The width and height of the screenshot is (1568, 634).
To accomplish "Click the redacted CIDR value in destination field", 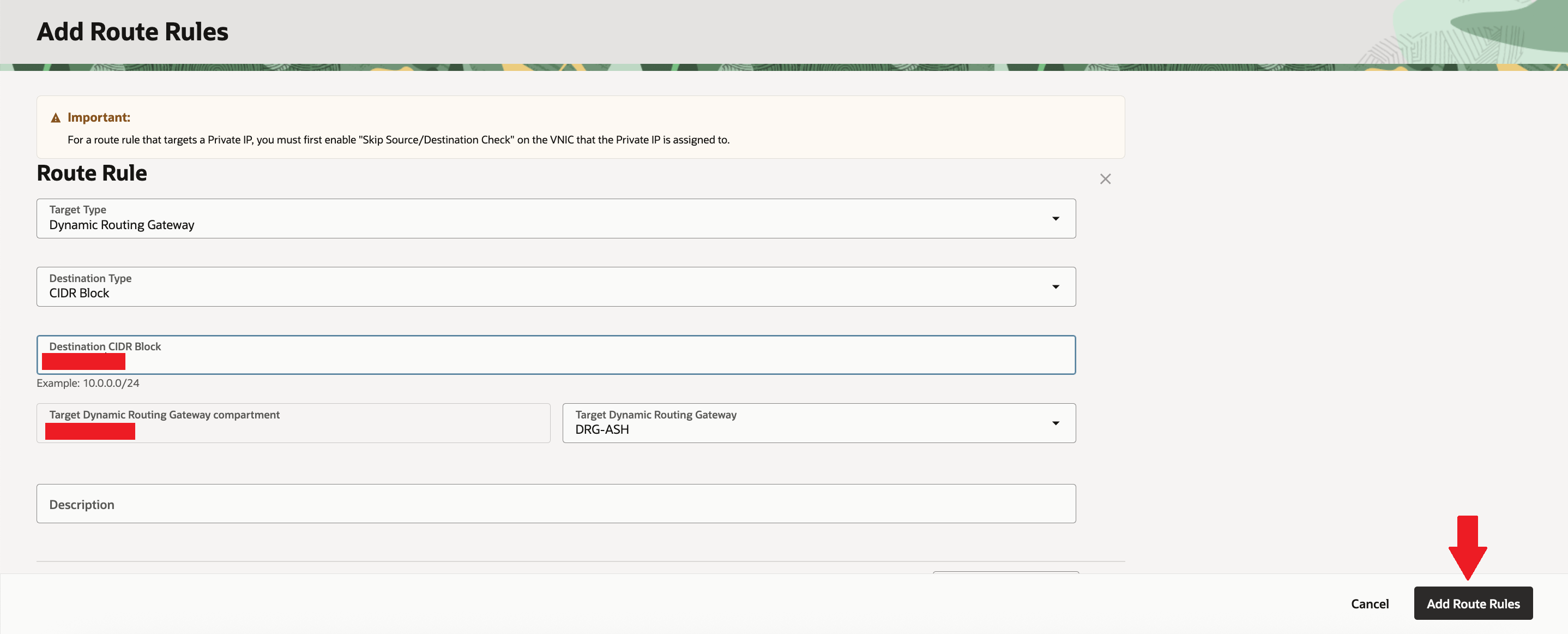I will [83, 362].
